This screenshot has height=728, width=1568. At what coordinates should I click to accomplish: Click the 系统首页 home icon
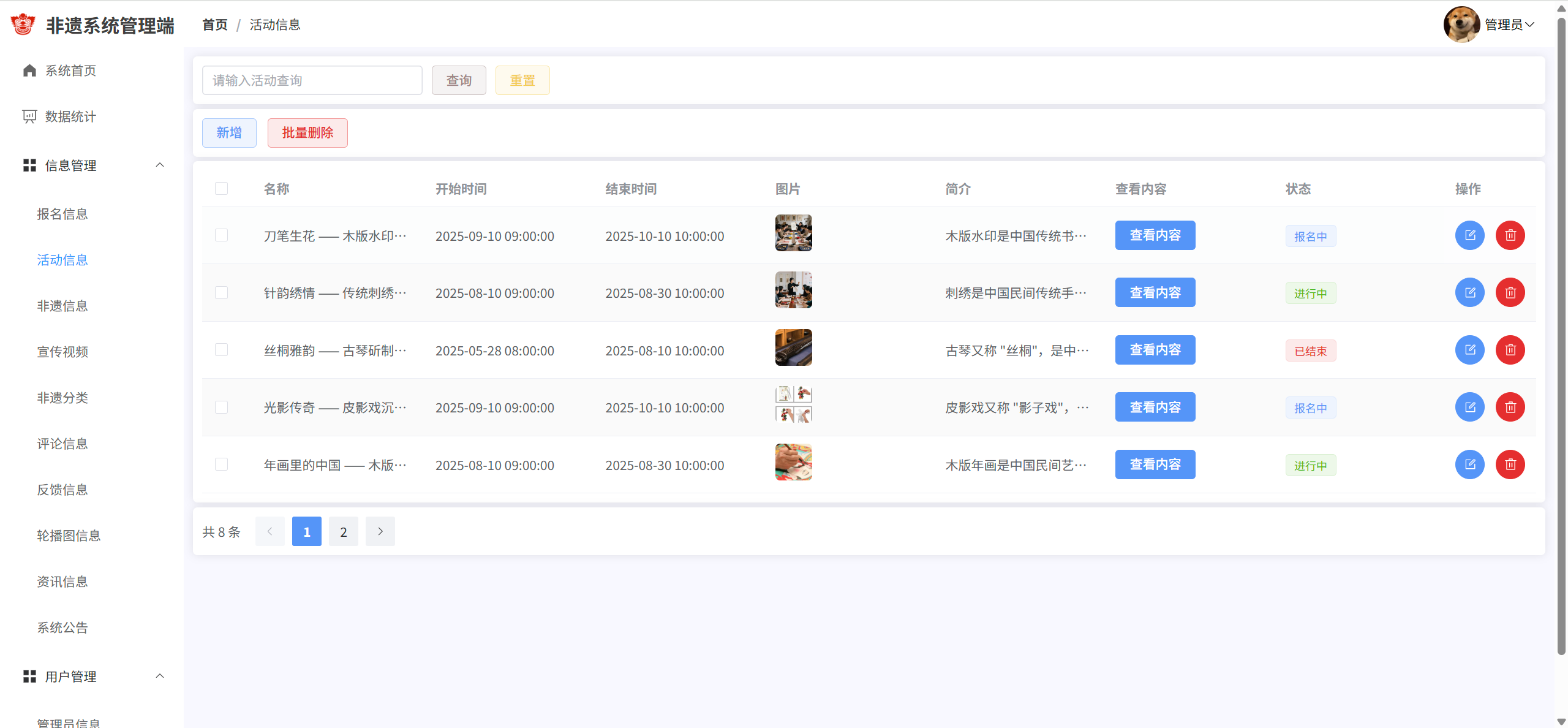(x=29, y=70)
